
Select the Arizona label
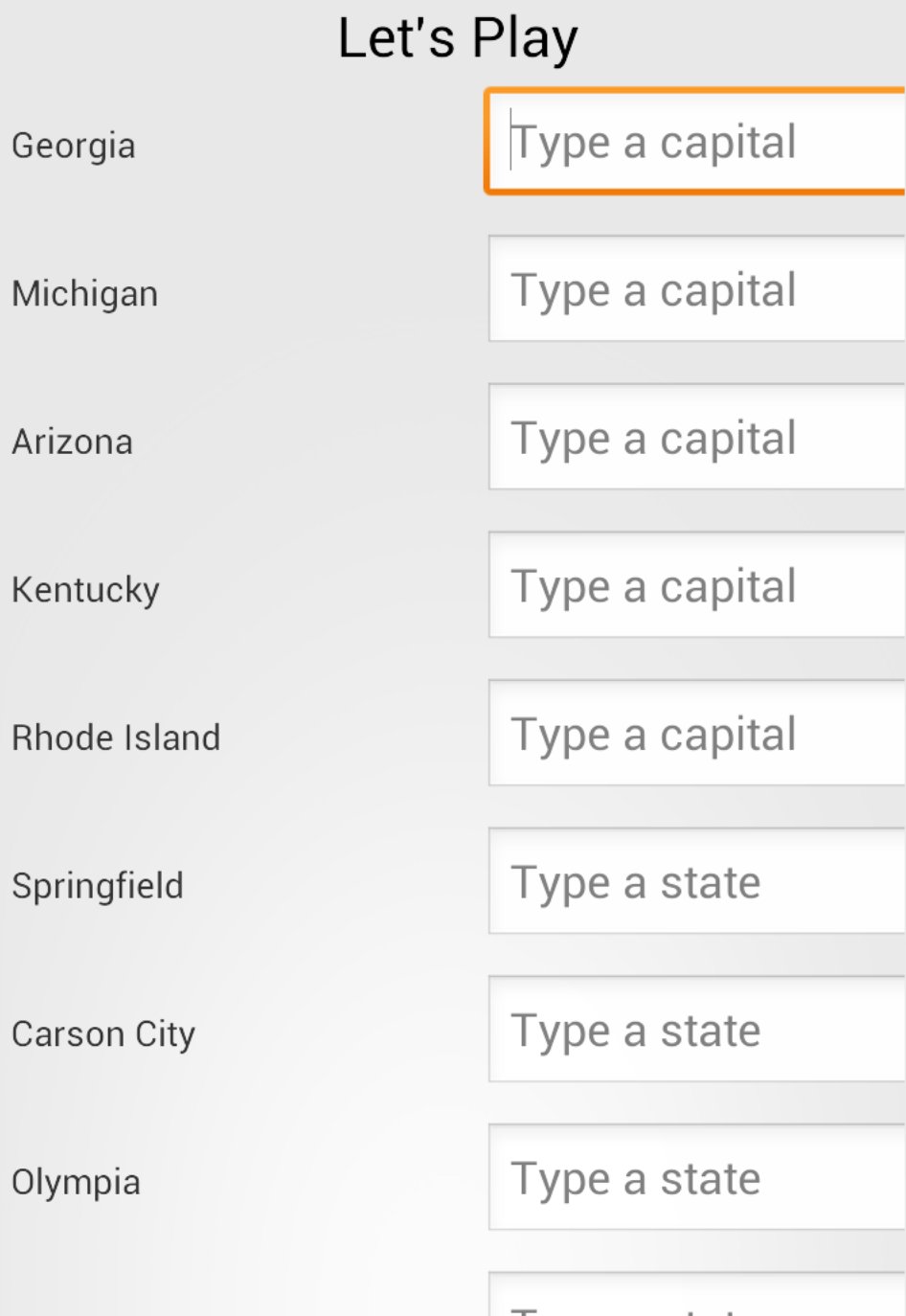point(73,442)
